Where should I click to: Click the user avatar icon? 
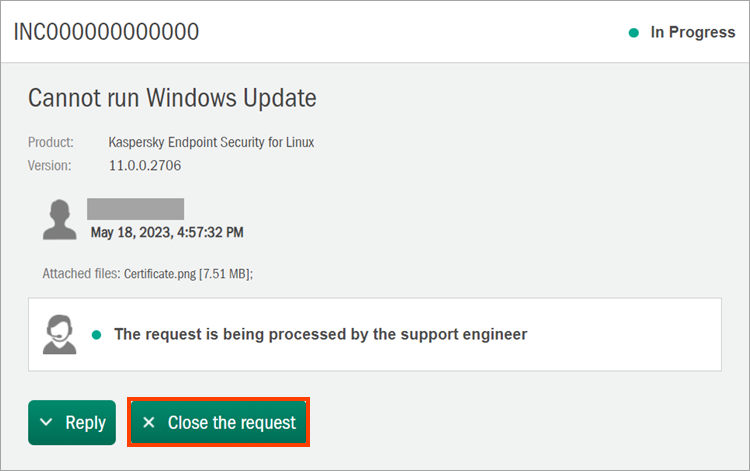click(x=60, y=219)
